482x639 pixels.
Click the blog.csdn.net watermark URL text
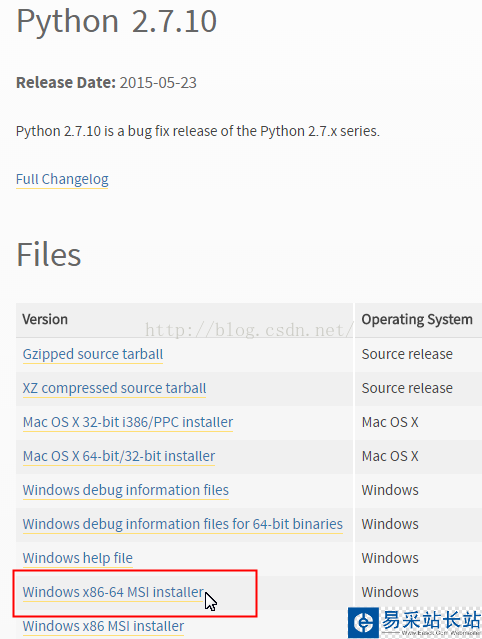(249, 330)
